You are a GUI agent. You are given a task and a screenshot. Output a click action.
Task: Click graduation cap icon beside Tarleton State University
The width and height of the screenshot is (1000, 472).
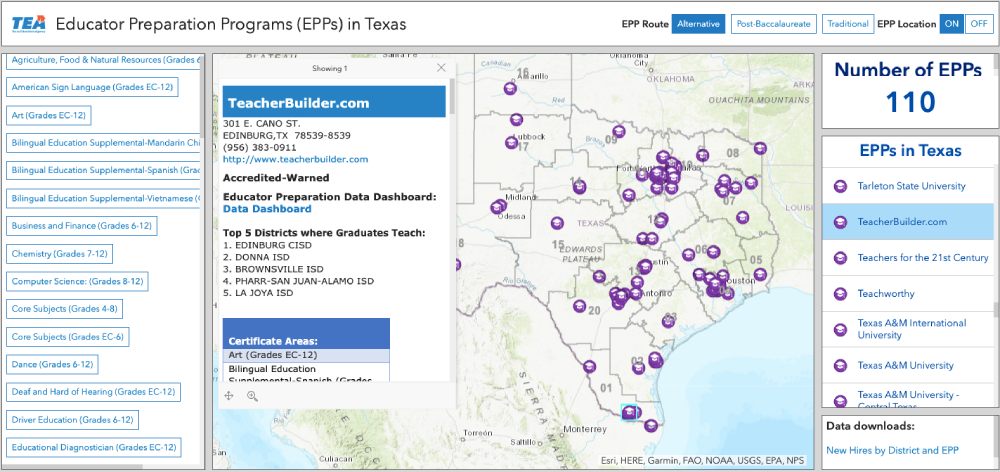pyautogui.click(x=841, y=186)
